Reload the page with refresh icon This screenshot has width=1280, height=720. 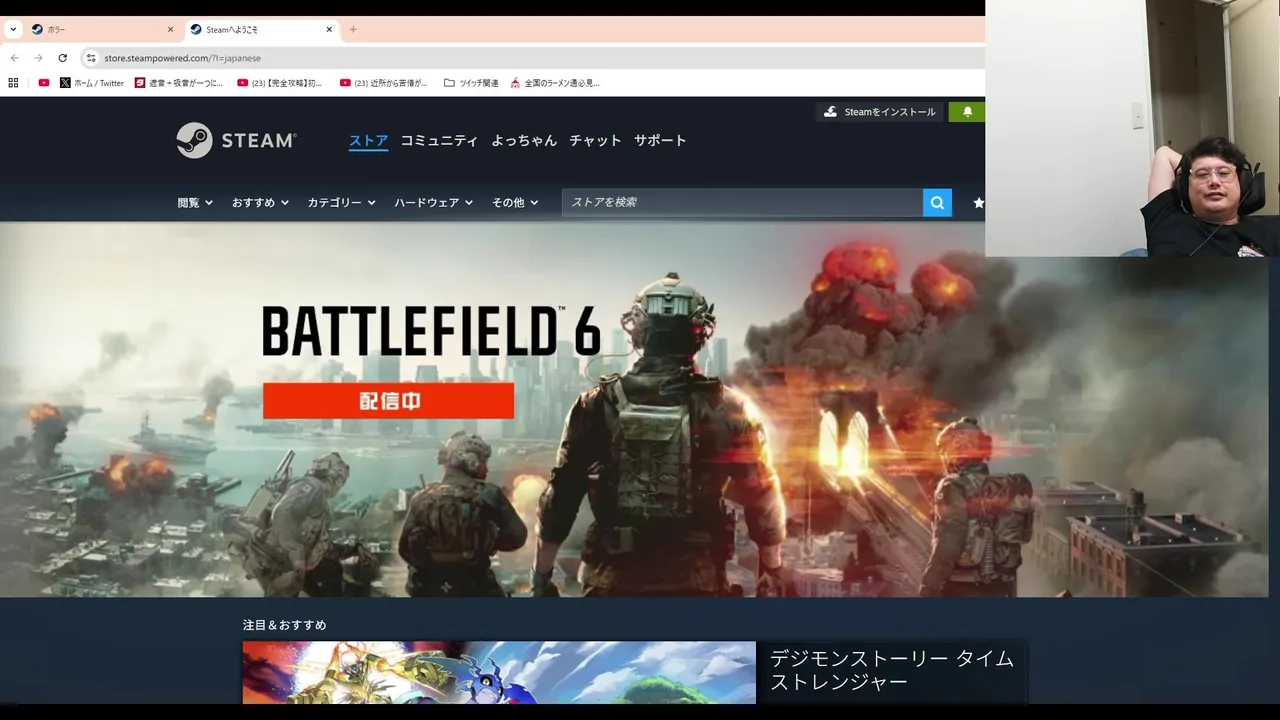(x=62, y=58)
